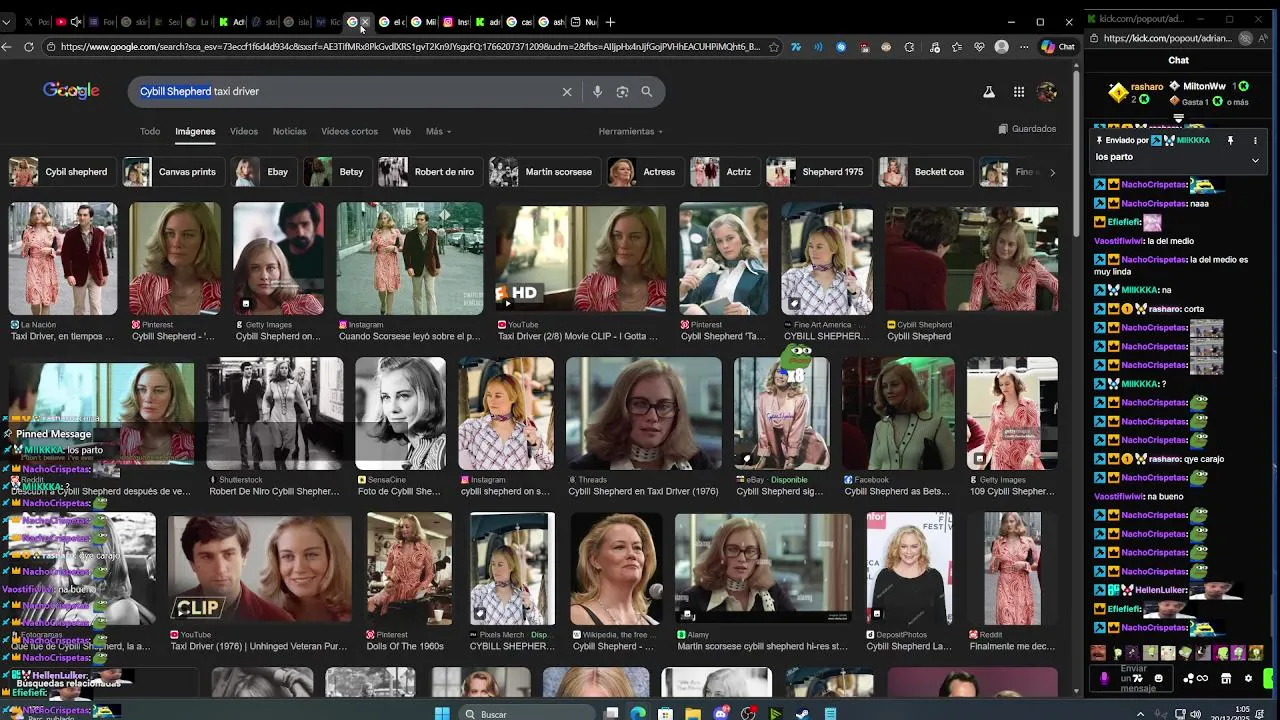The height and width of the screenshot is (720, 1280).
Task: Open the Google apps grid
Action: tap(1019, 92)
